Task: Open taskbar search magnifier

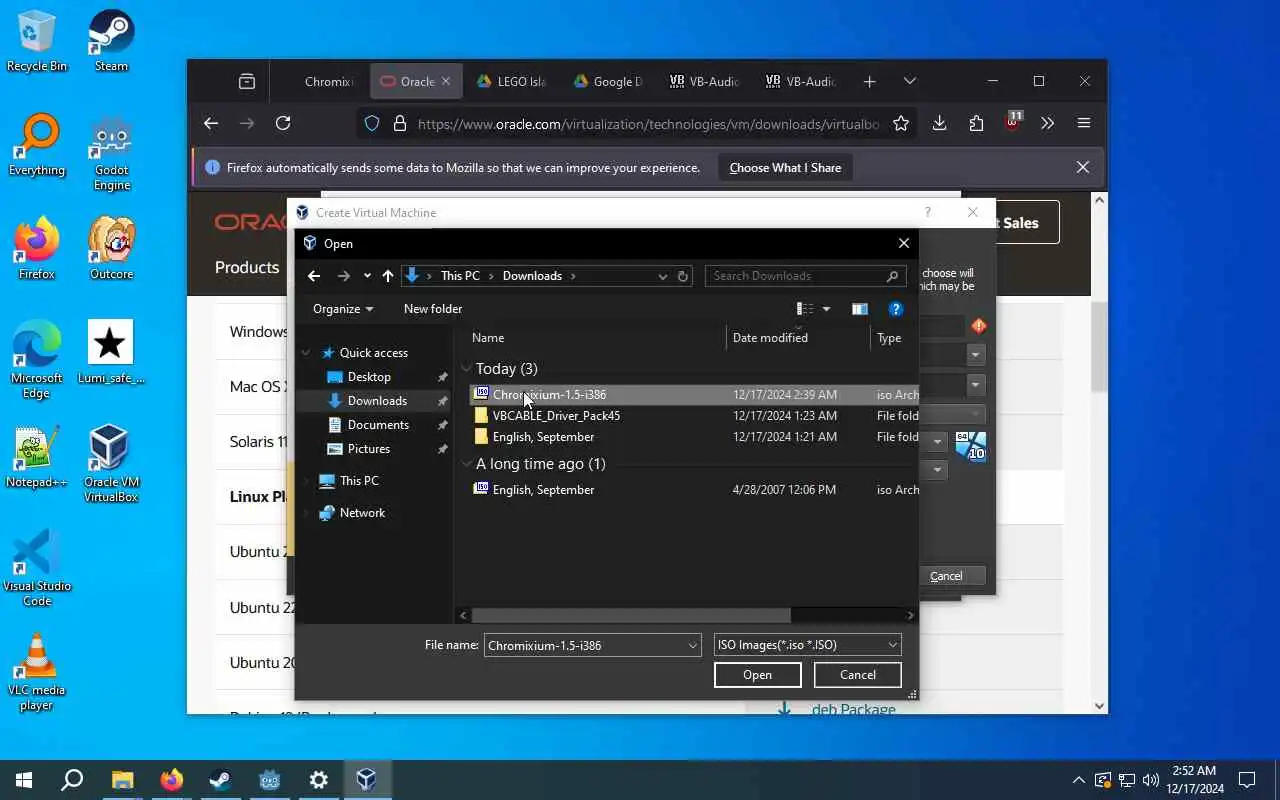Action: 72,780
